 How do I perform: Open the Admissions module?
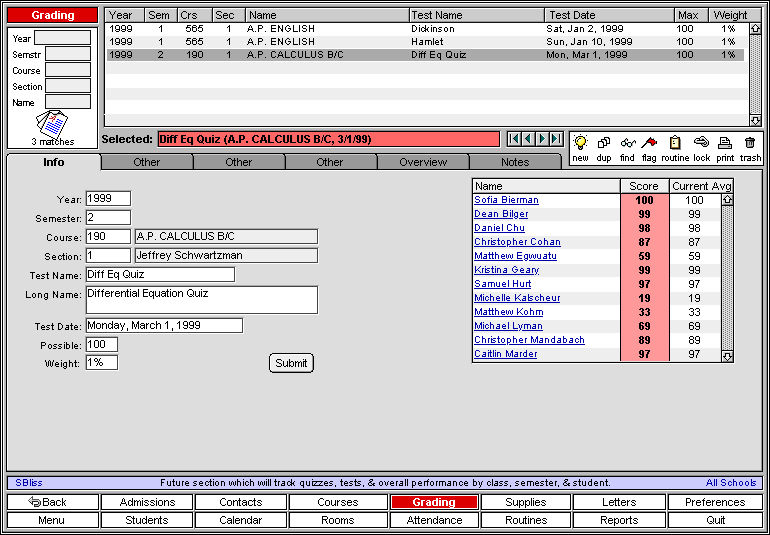[x=147, y=502]
